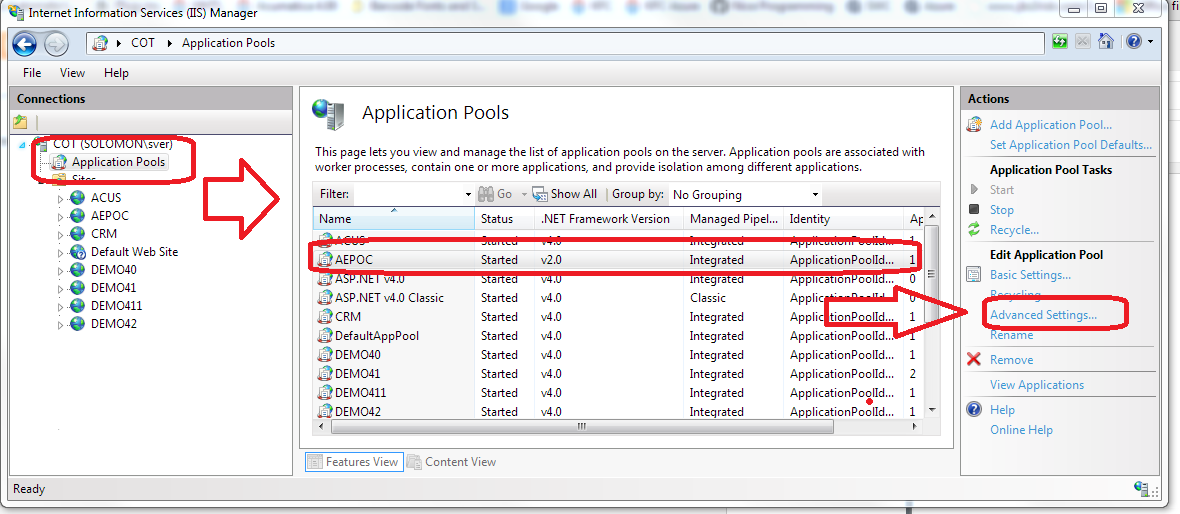Image resolution: width=1180 pixels, height=514 pixels.
Task: Click the ACUS site globe icon
Action: click(x=77, y=198)
